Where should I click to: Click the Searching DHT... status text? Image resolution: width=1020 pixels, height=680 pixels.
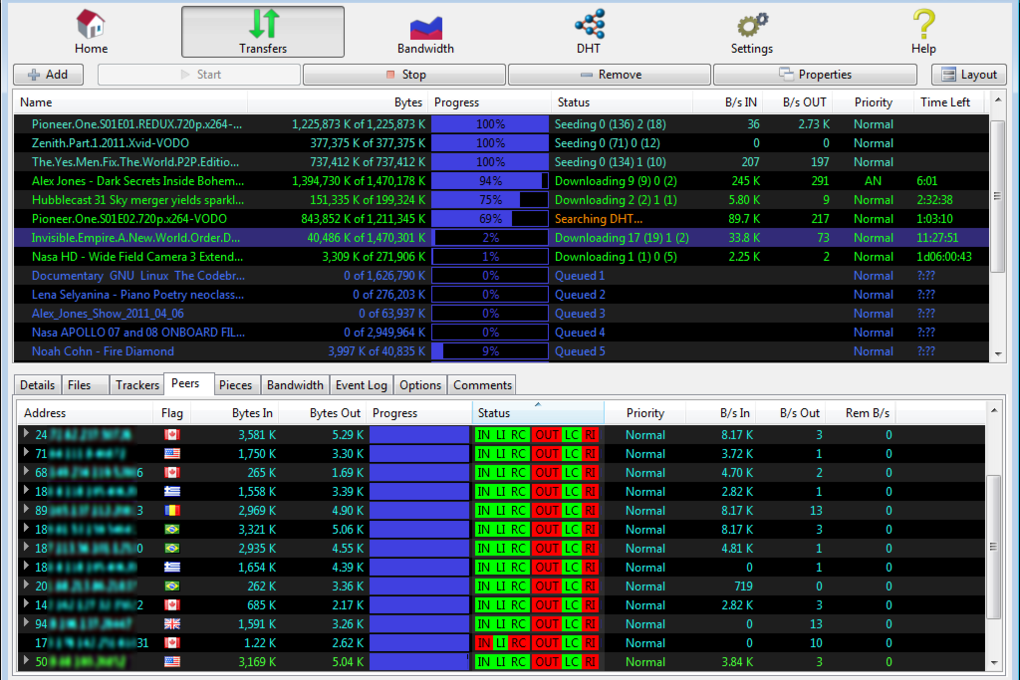598,219
